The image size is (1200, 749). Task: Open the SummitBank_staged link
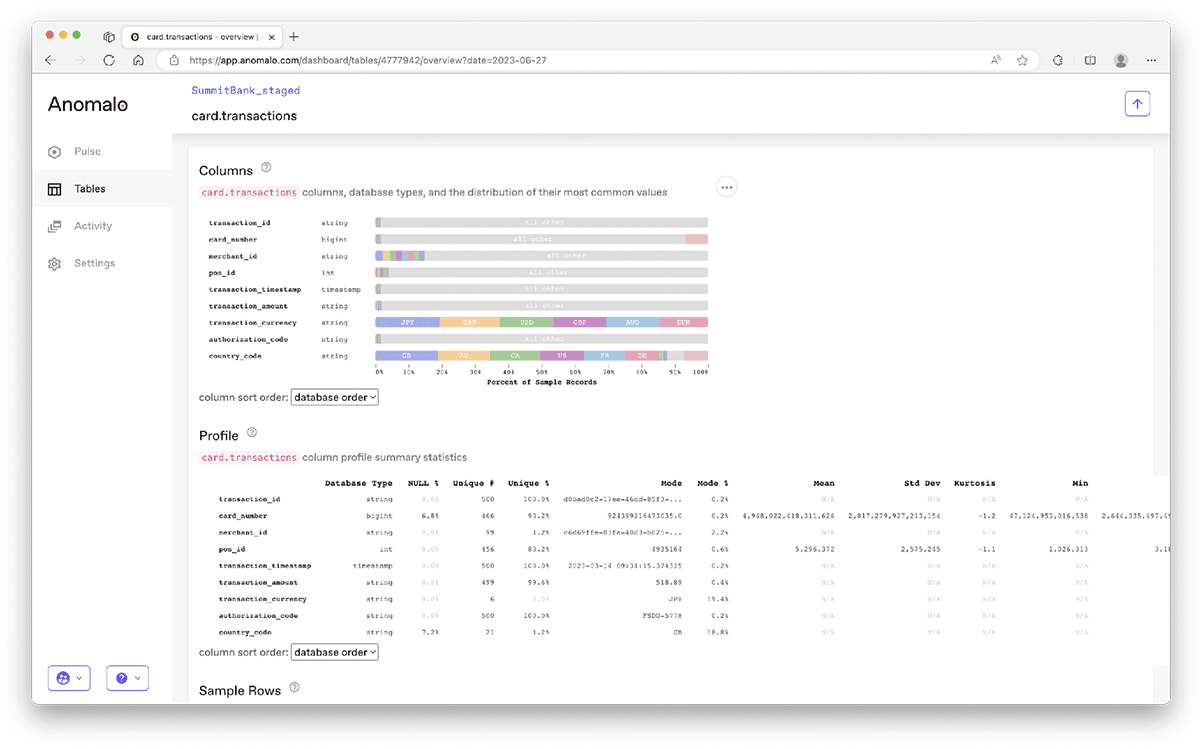pos(245,90)
